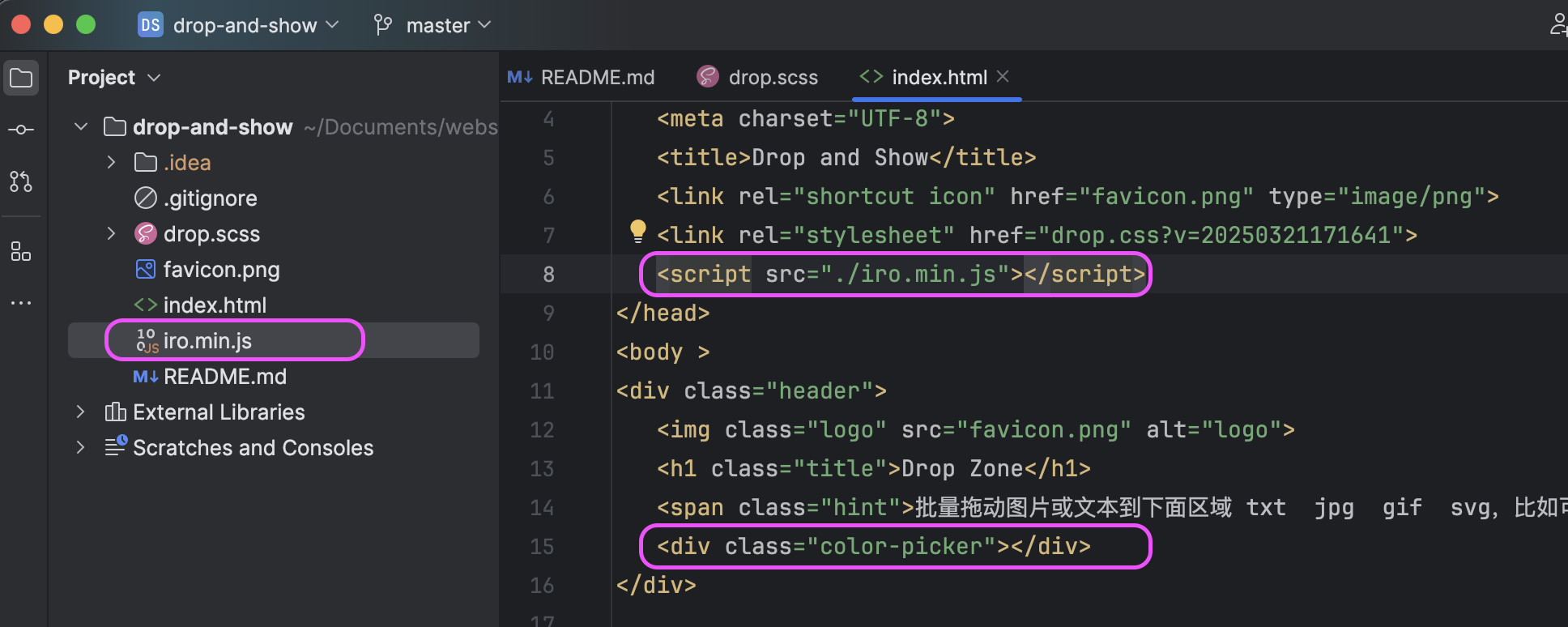The width and height of the screenshot is (1568, 627).
Task: Open the Project tool window folder icon
Action: [21, 78]
